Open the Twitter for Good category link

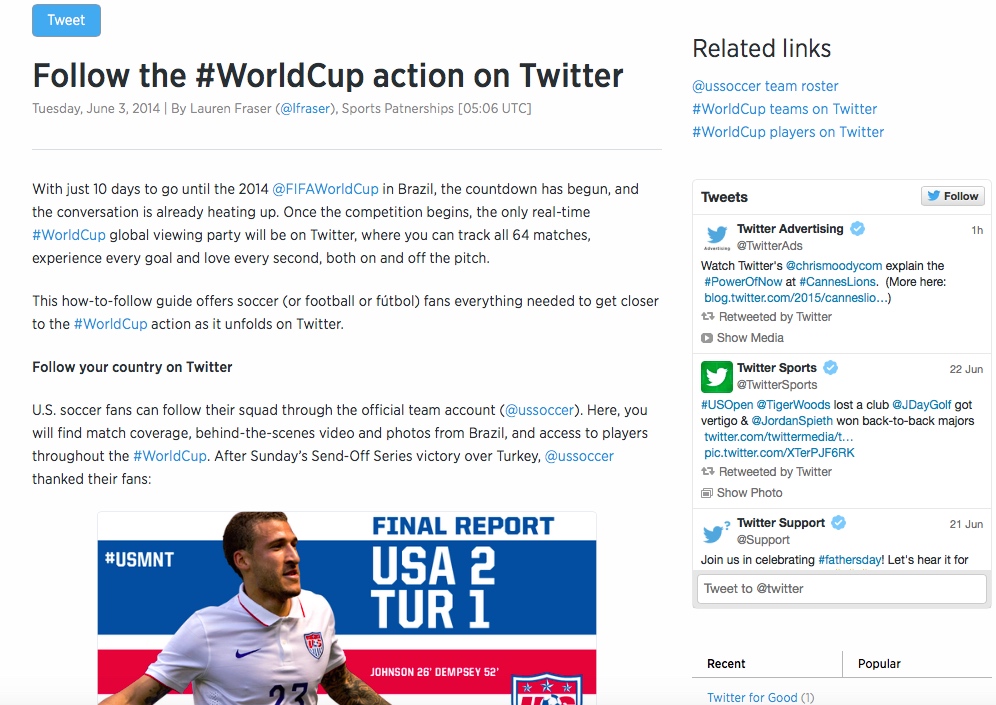coord(752,697)
